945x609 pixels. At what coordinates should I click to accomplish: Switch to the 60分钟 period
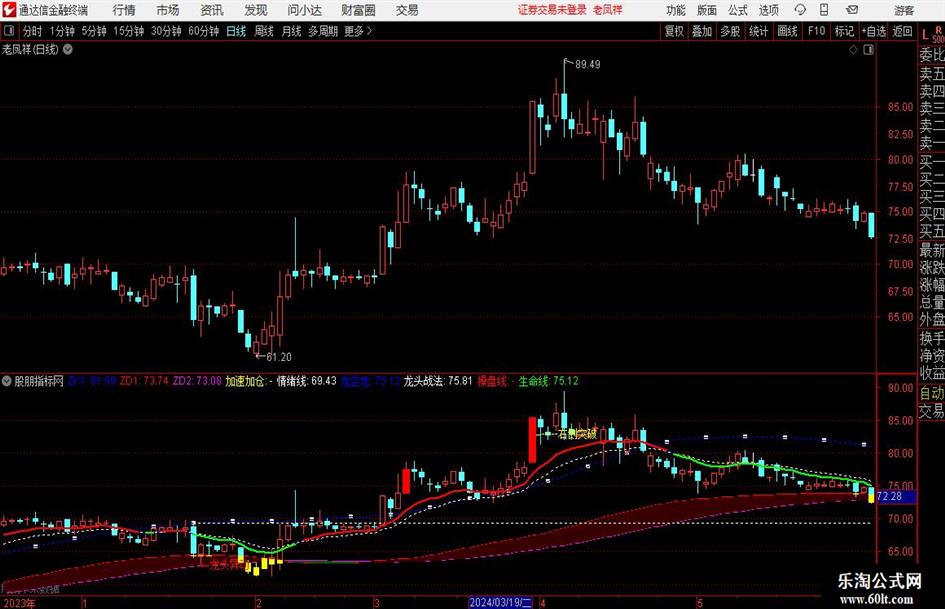point(203,31)
